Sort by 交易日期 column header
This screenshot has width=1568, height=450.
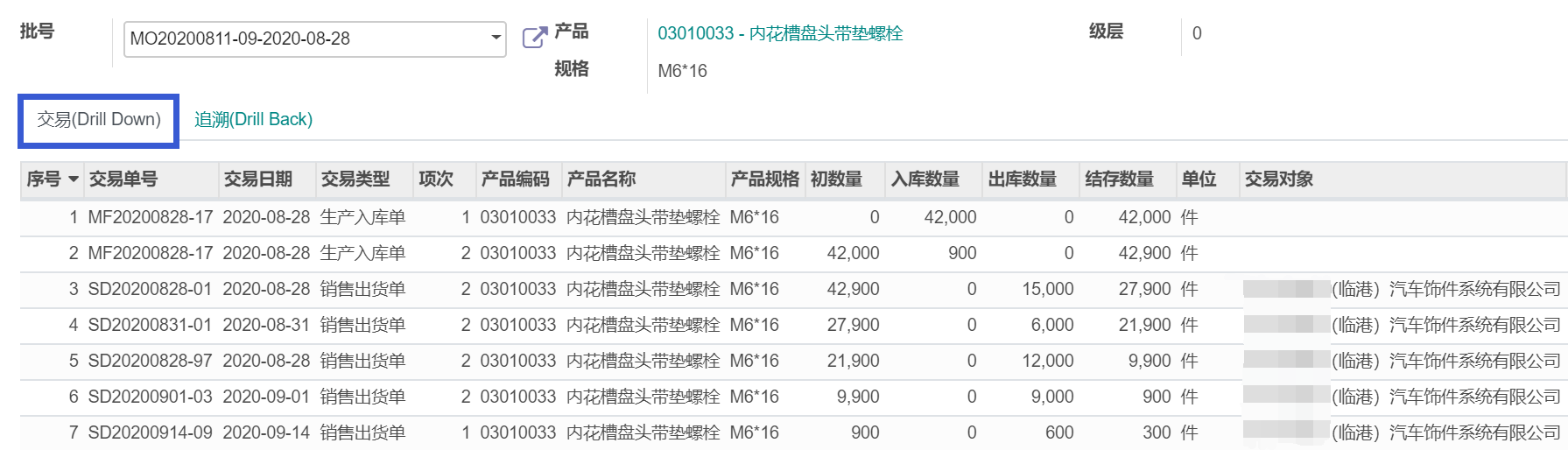(257, 179)
